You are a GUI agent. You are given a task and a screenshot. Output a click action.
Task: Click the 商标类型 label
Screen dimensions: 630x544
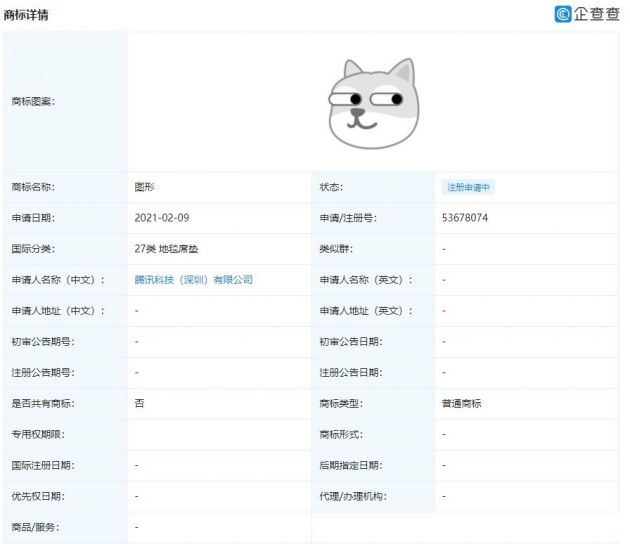tap(341, 403)
